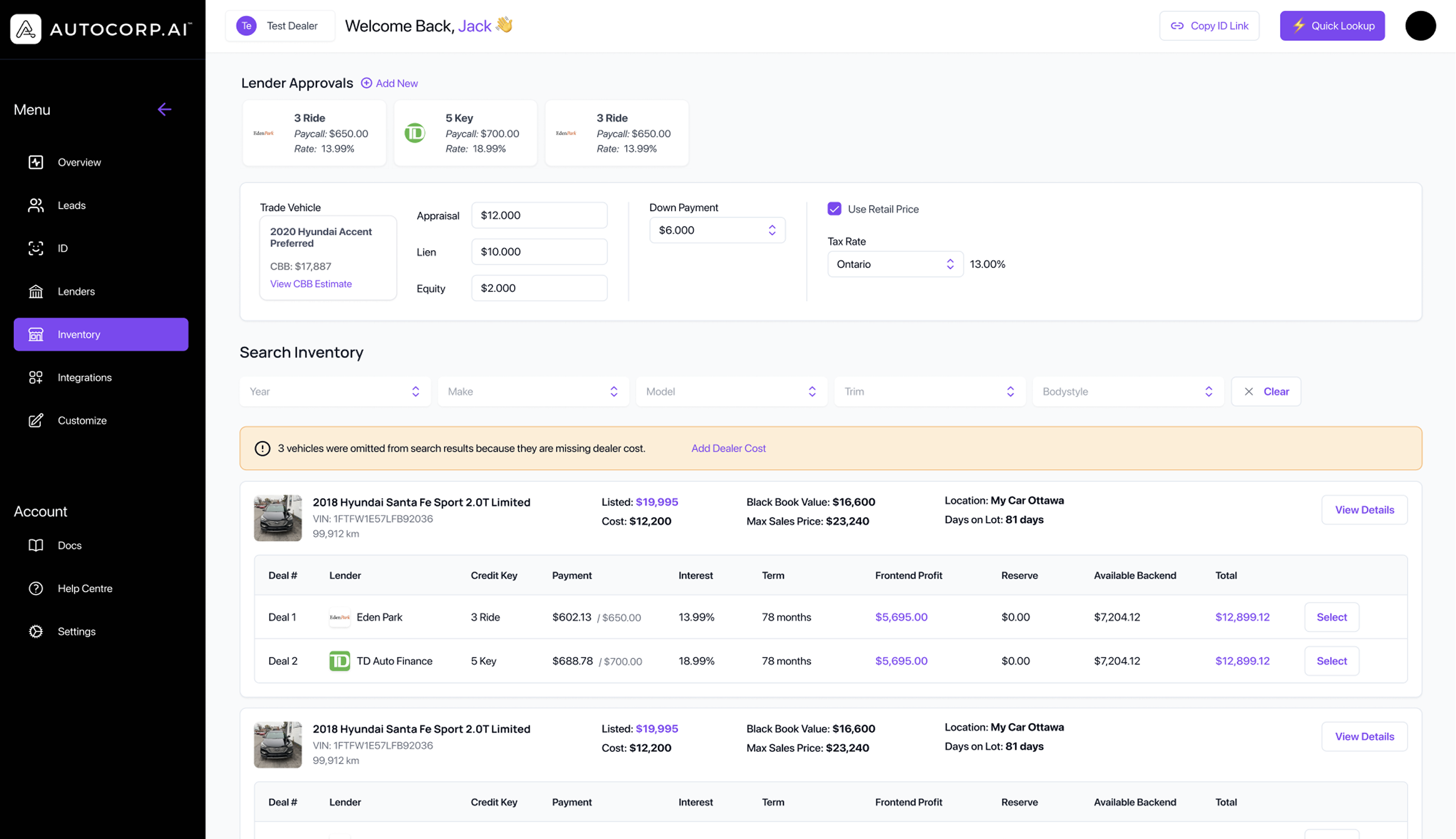The height and width of the screenshot is (839, 1456).
Task: Click the 2020 Hyundai Accent Preferred trade vehicle card
Action: pos(328,257)
